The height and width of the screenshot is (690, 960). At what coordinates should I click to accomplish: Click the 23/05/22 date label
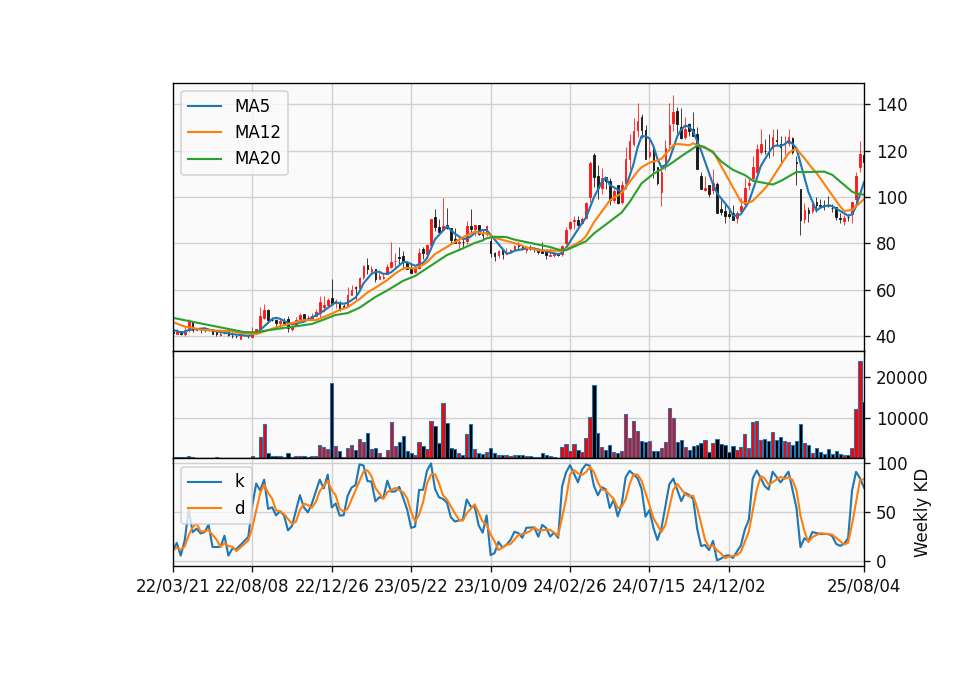[411, 586]
